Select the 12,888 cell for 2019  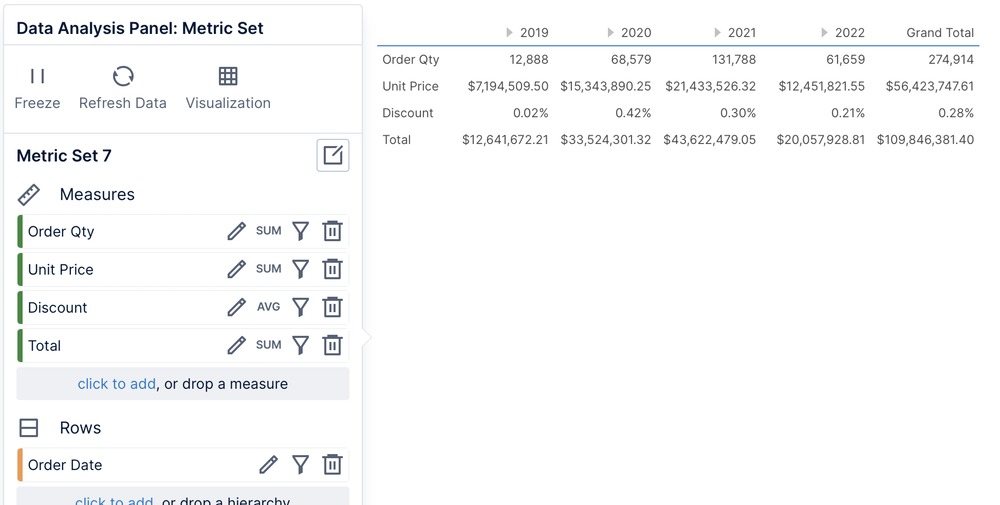point(529,59)
